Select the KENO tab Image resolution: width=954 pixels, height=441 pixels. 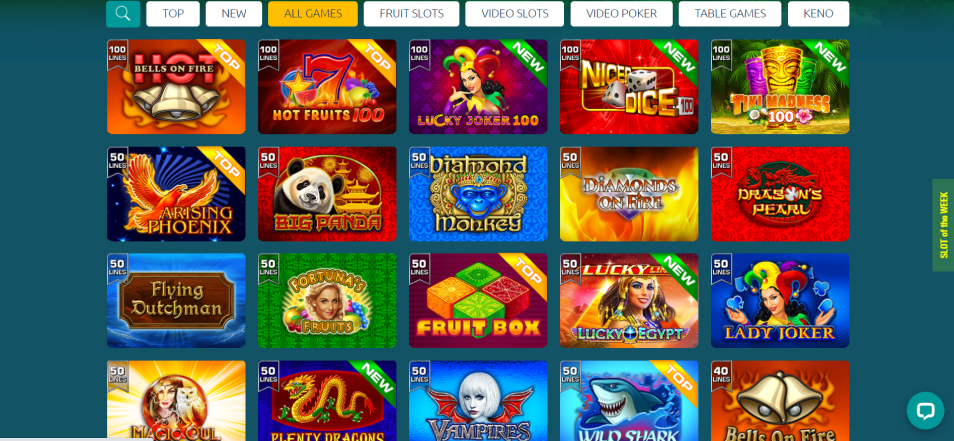pyautogui.click(x=818, y=13)
